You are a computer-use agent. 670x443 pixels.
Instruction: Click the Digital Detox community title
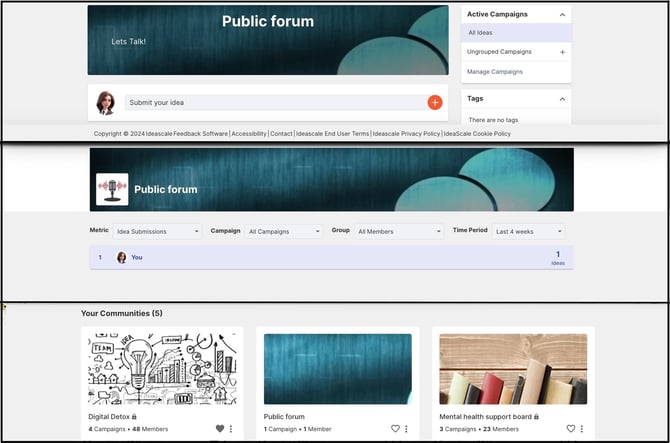click(109, 417)
